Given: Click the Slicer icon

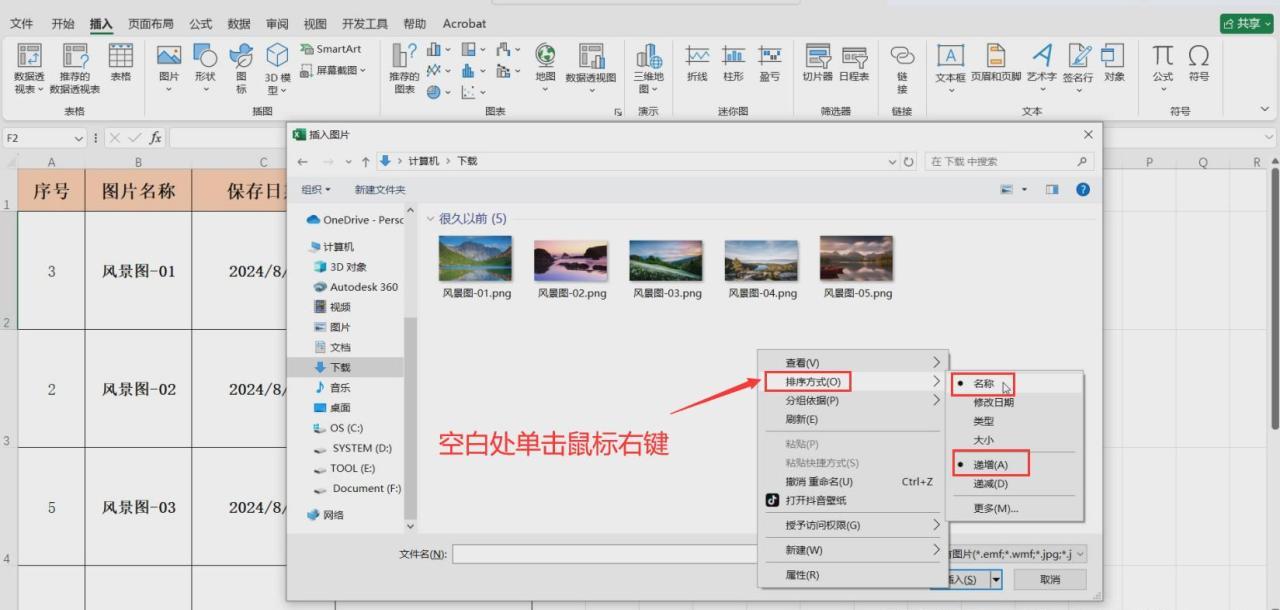Looking at the screenshot, I should (x=818, y=63).
